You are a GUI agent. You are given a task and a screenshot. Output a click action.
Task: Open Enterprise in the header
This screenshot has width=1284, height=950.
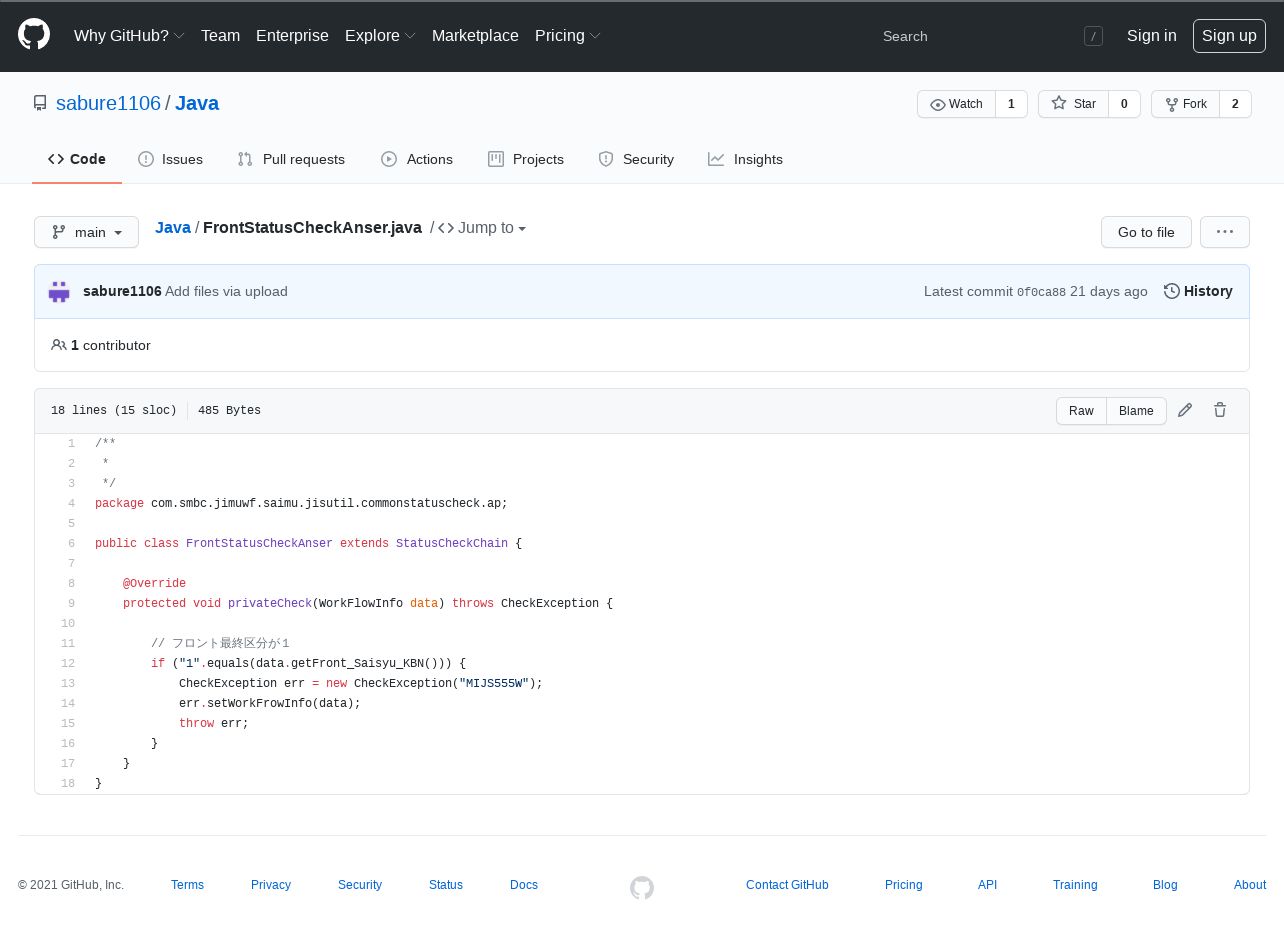(x=292, y=35)
